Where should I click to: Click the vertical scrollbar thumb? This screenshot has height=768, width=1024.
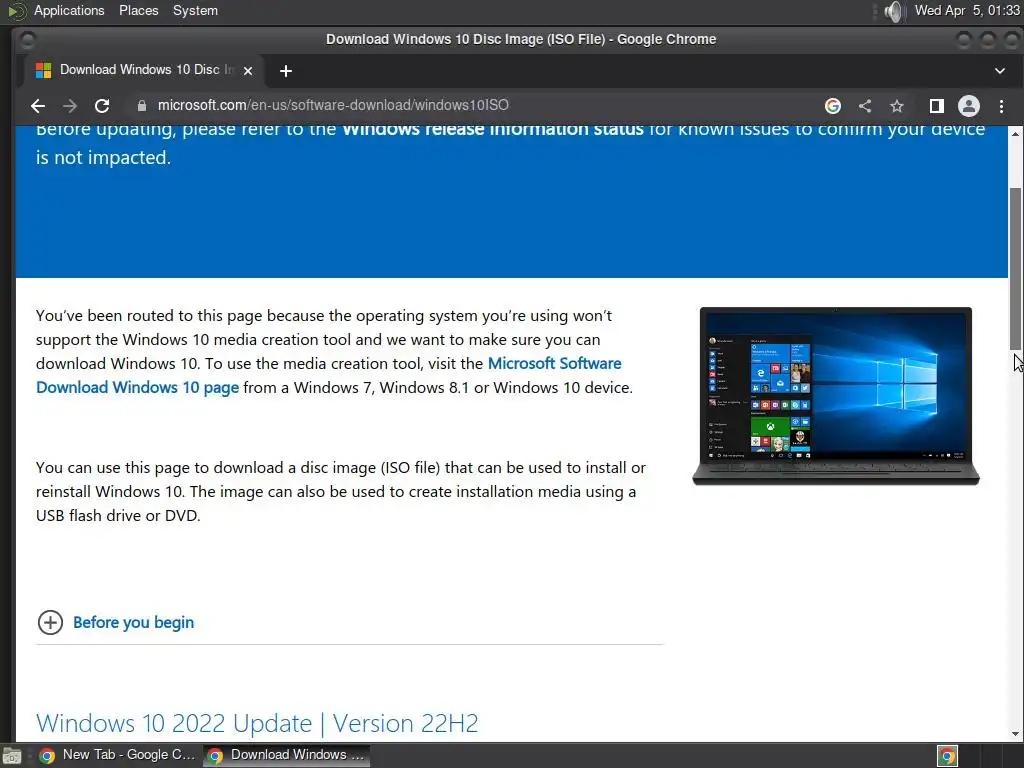pyautogui.click(x=1016, y=268)
